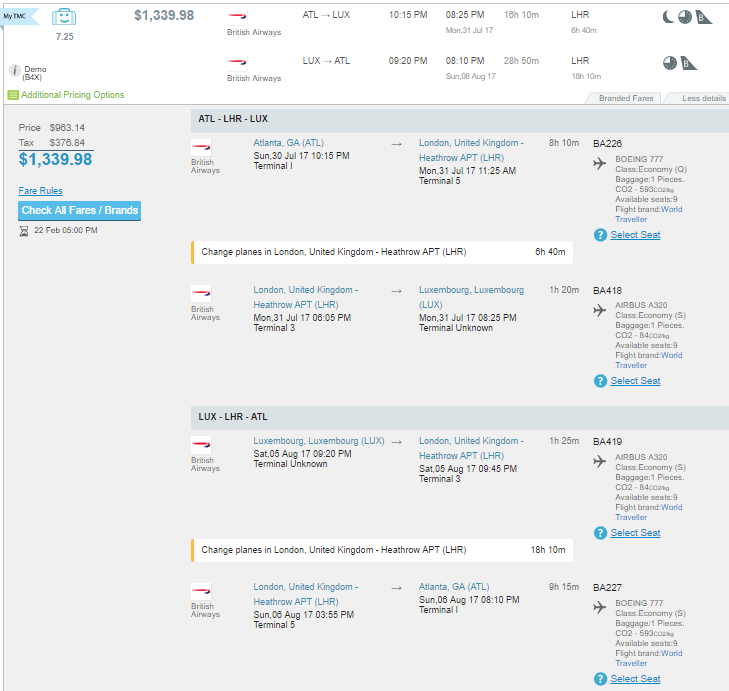Select Seat for flight BA226
729x691 pixels.
(x=635, y=235)
